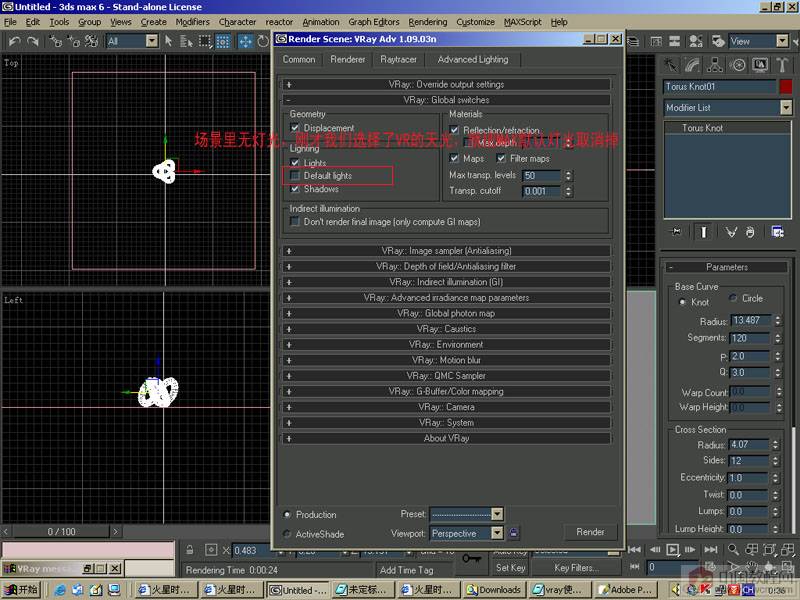
Task: Switch to the Common tab
Action: pyautogui.click(x=299, y=60)
